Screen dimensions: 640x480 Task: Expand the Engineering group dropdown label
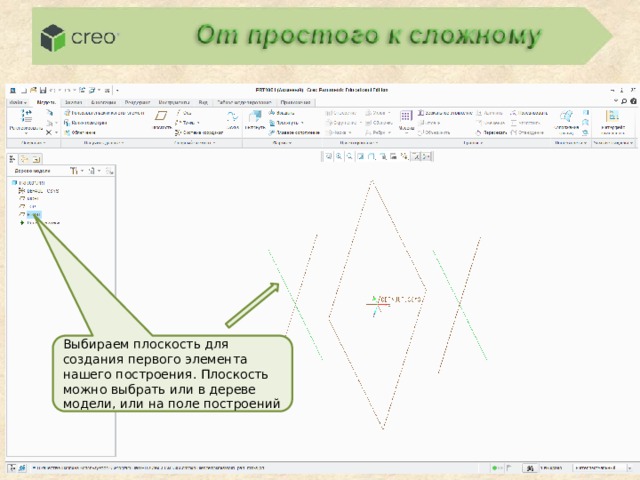pos(359,143)
